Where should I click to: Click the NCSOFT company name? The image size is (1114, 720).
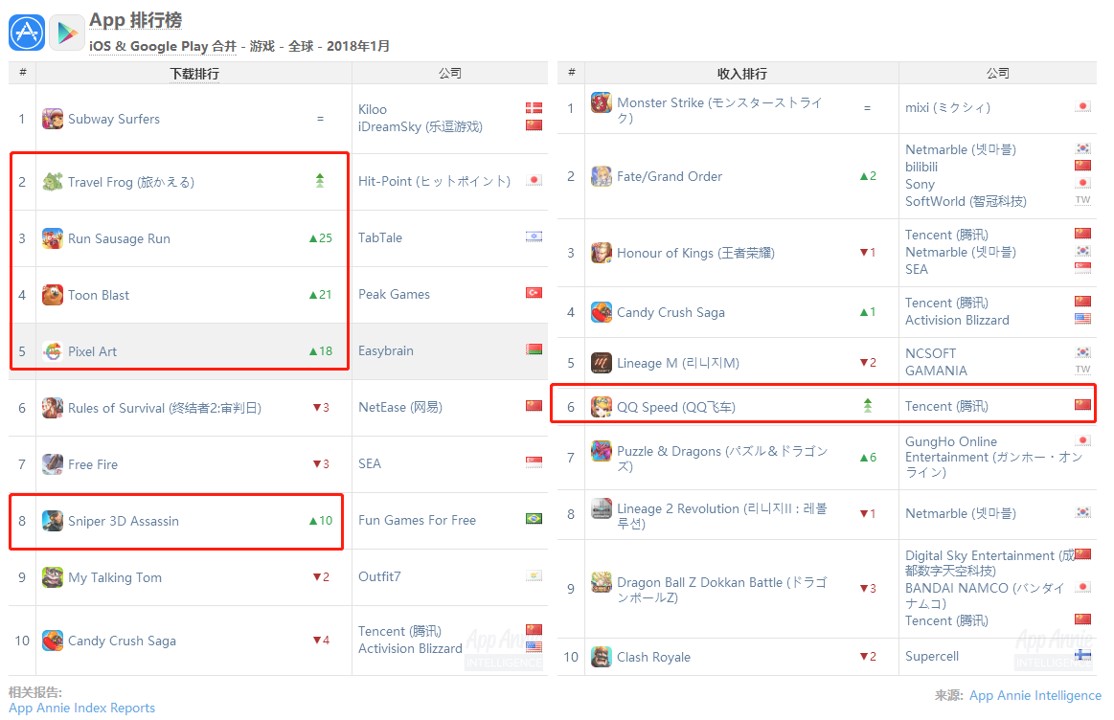[930, 353]
